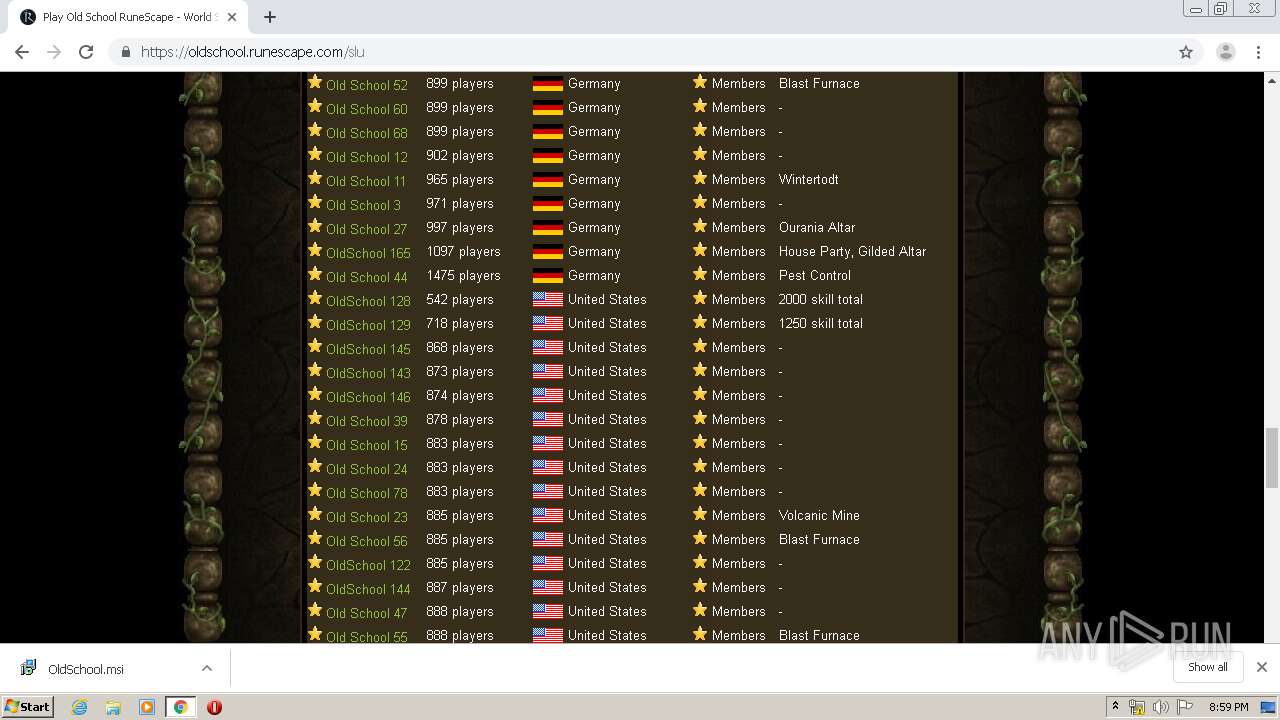
Task: Join world Old School 39
Action: tap(366, 421)
